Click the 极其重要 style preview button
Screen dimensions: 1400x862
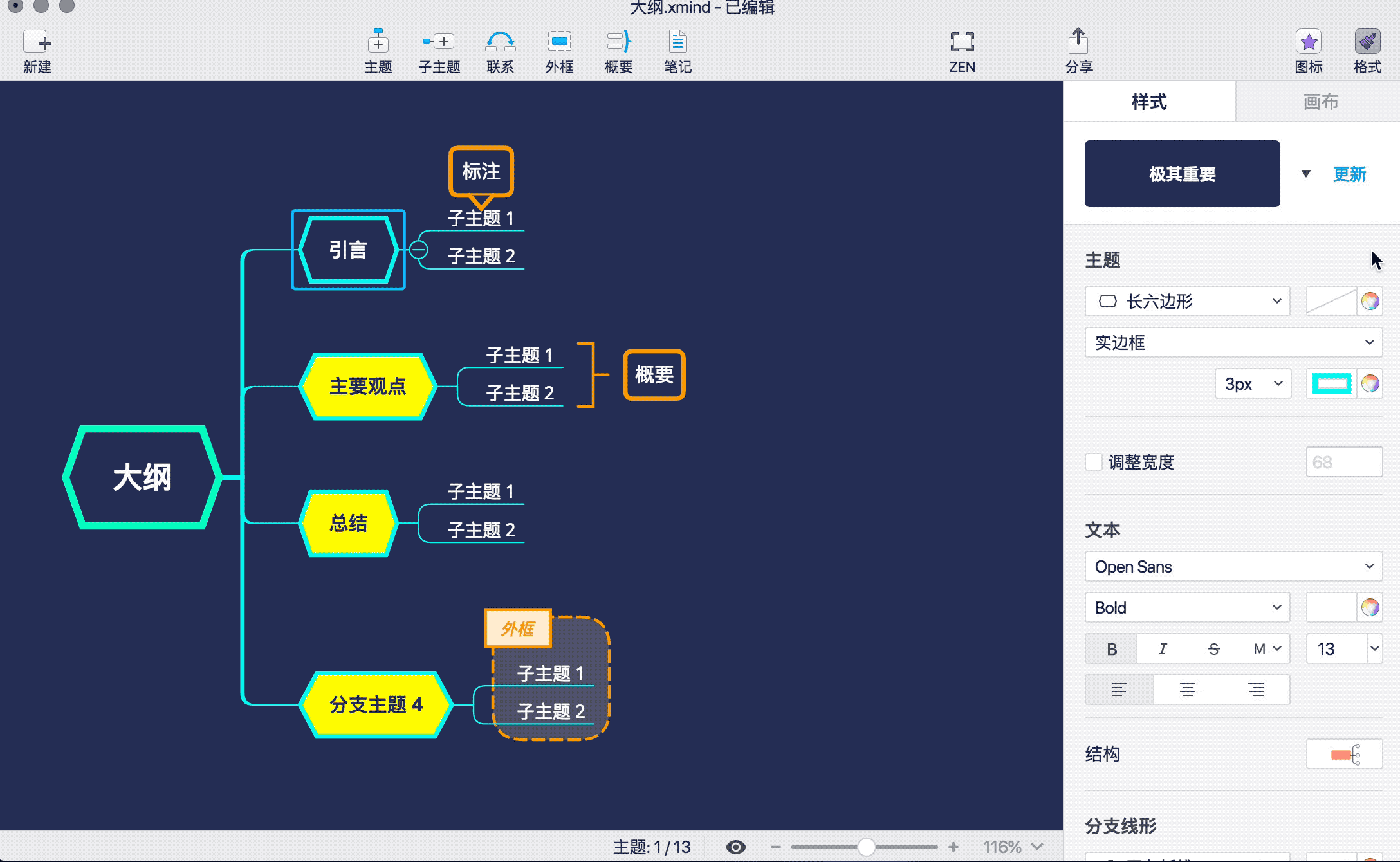click(x=1182, y=174)
